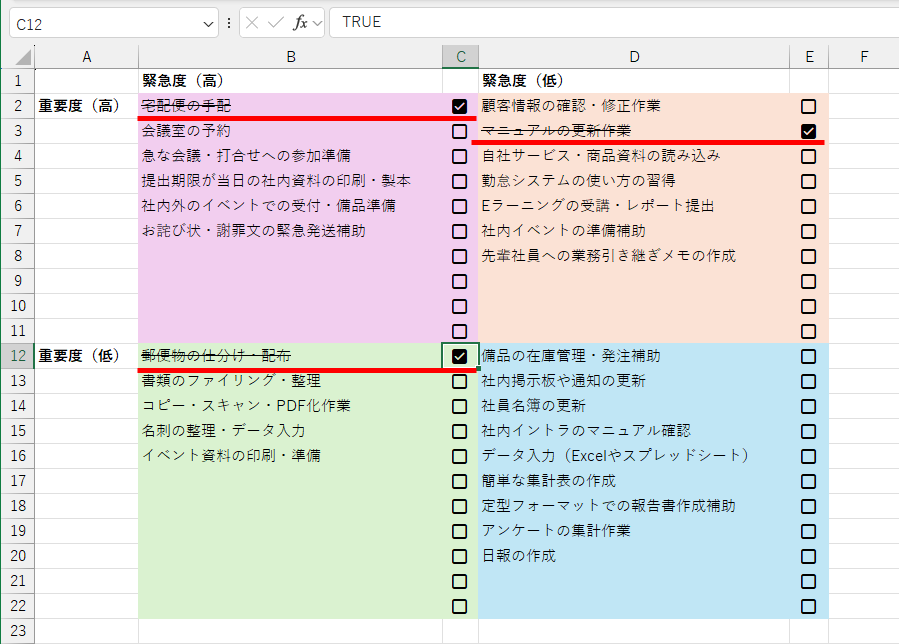Open the Name Box dropdown
The height and width of the screenshot is (644, 899).
point(208,22)
